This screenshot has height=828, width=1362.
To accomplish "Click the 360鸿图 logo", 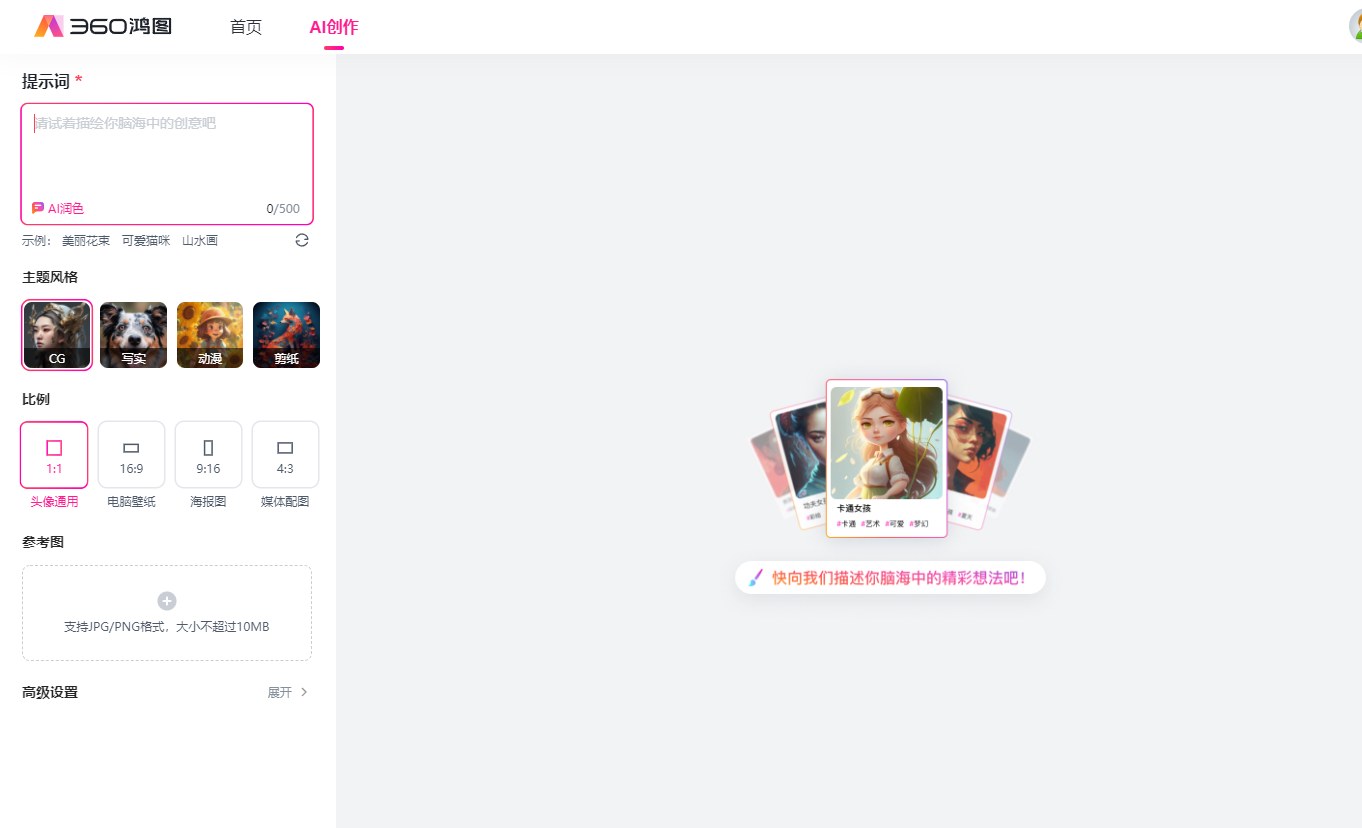I will pos(103,26).
